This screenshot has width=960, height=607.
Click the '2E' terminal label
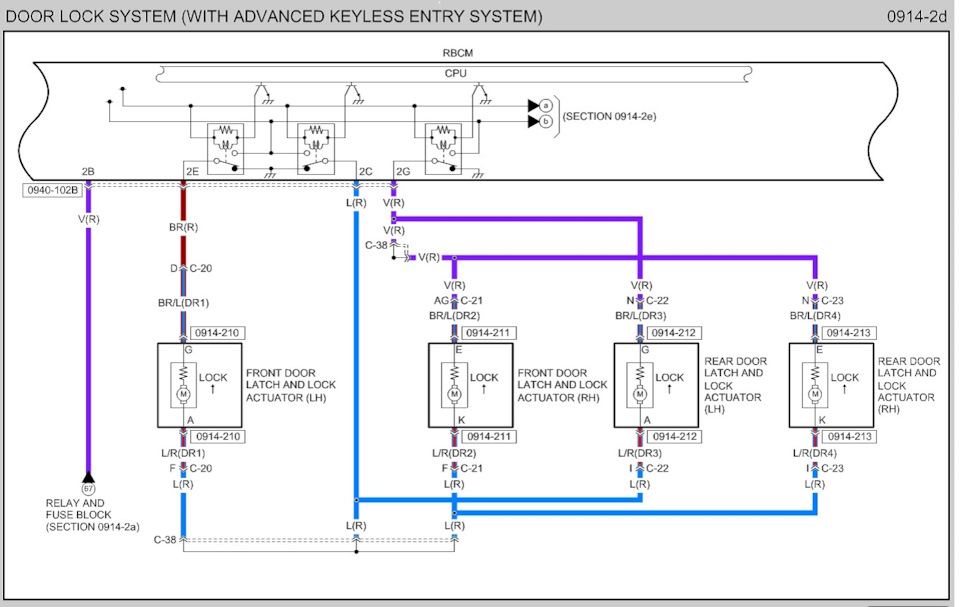(192, 172)
